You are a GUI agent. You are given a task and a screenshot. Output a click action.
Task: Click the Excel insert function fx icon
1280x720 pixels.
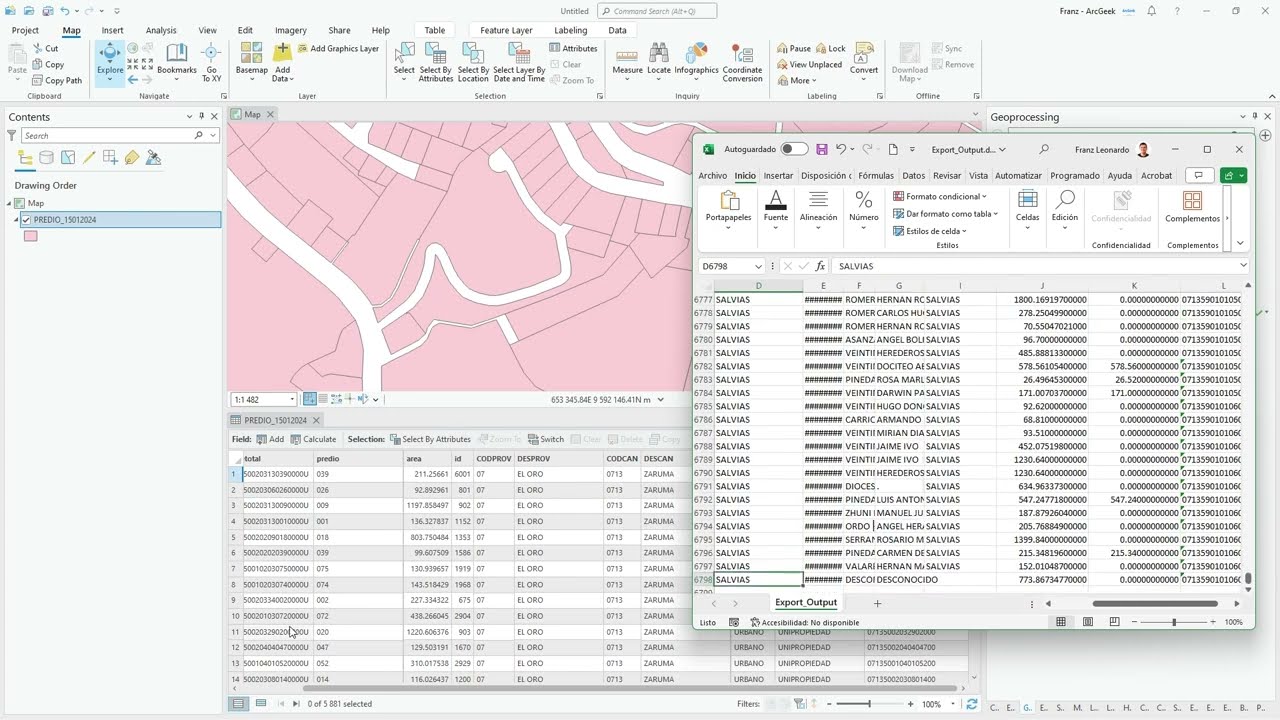click(x=821, y=266)
